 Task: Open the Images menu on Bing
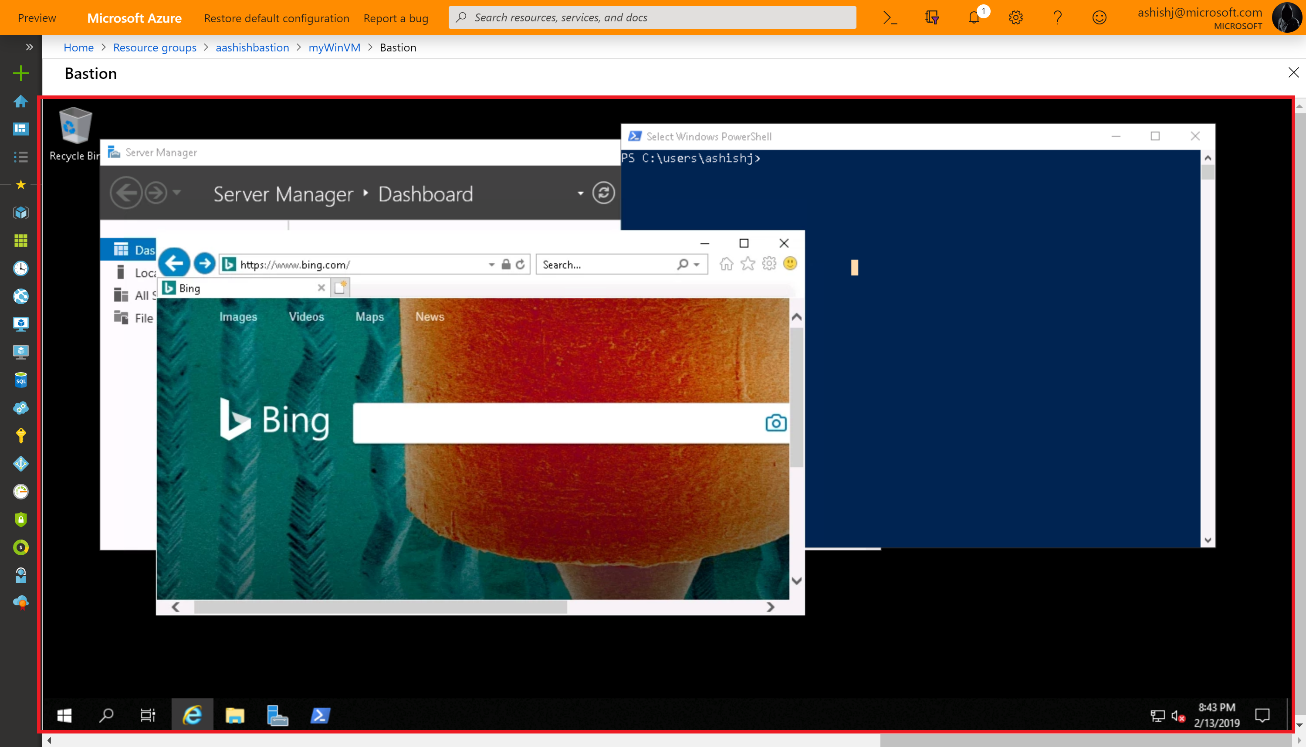[238, 317]
